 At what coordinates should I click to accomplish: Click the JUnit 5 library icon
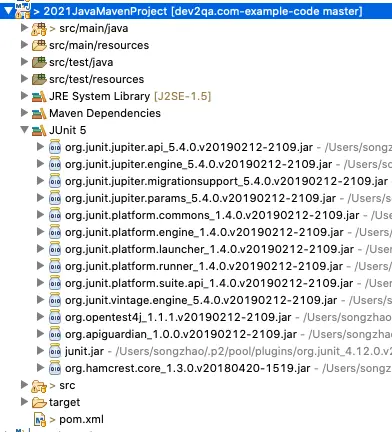point(39,130)
